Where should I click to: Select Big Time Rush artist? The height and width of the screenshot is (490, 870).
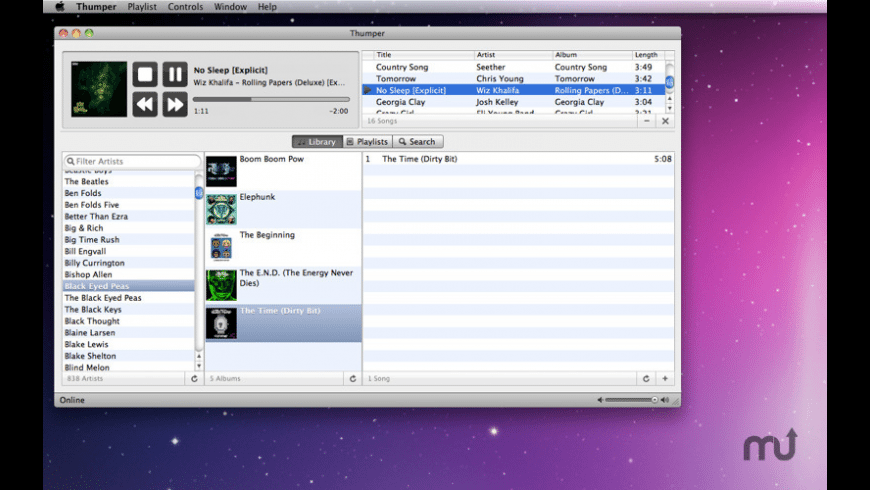click(129, 240)
